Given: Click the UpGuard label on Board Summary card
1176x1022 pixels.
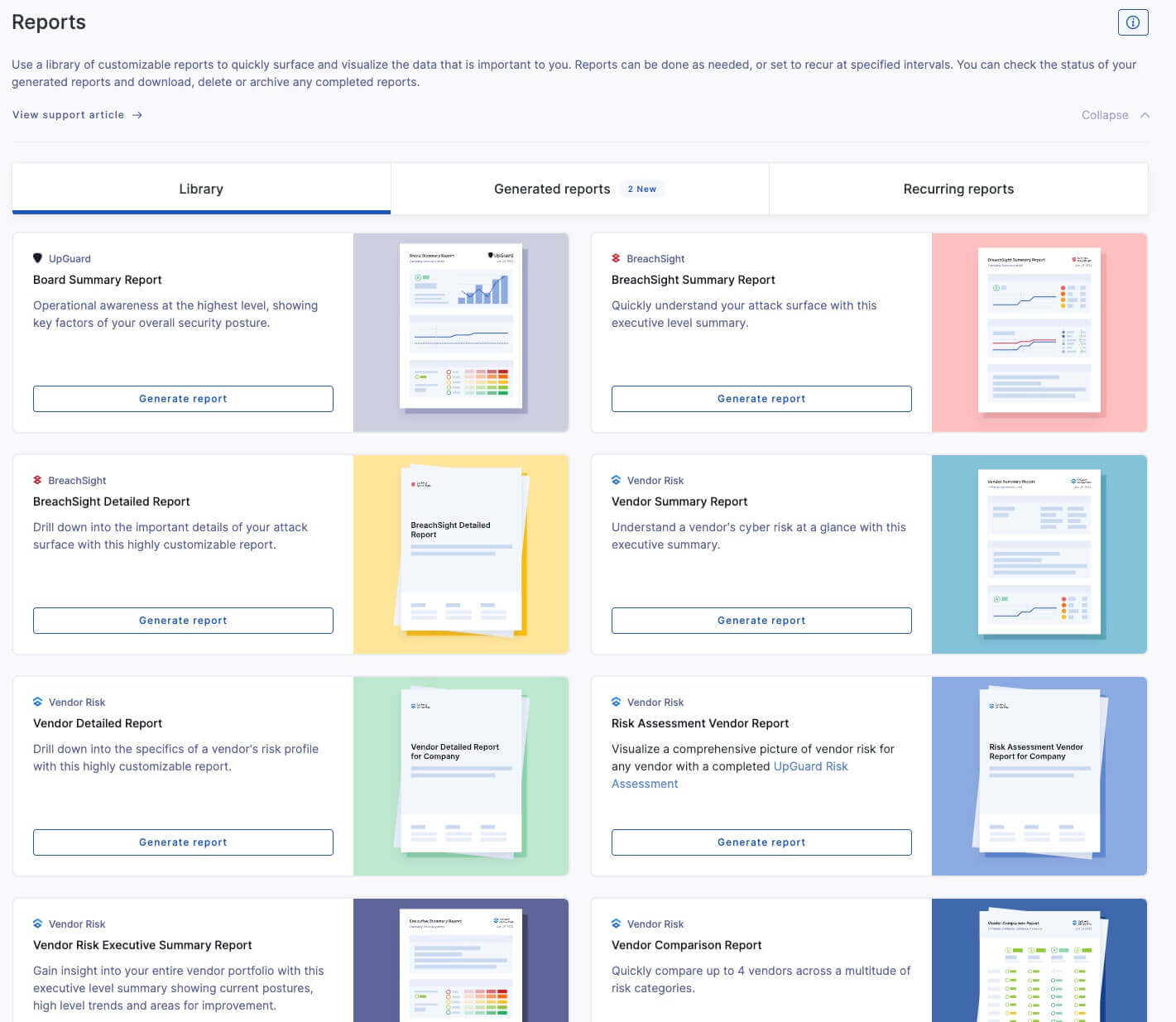Looking at the screenshot, I should coord(70,259).
